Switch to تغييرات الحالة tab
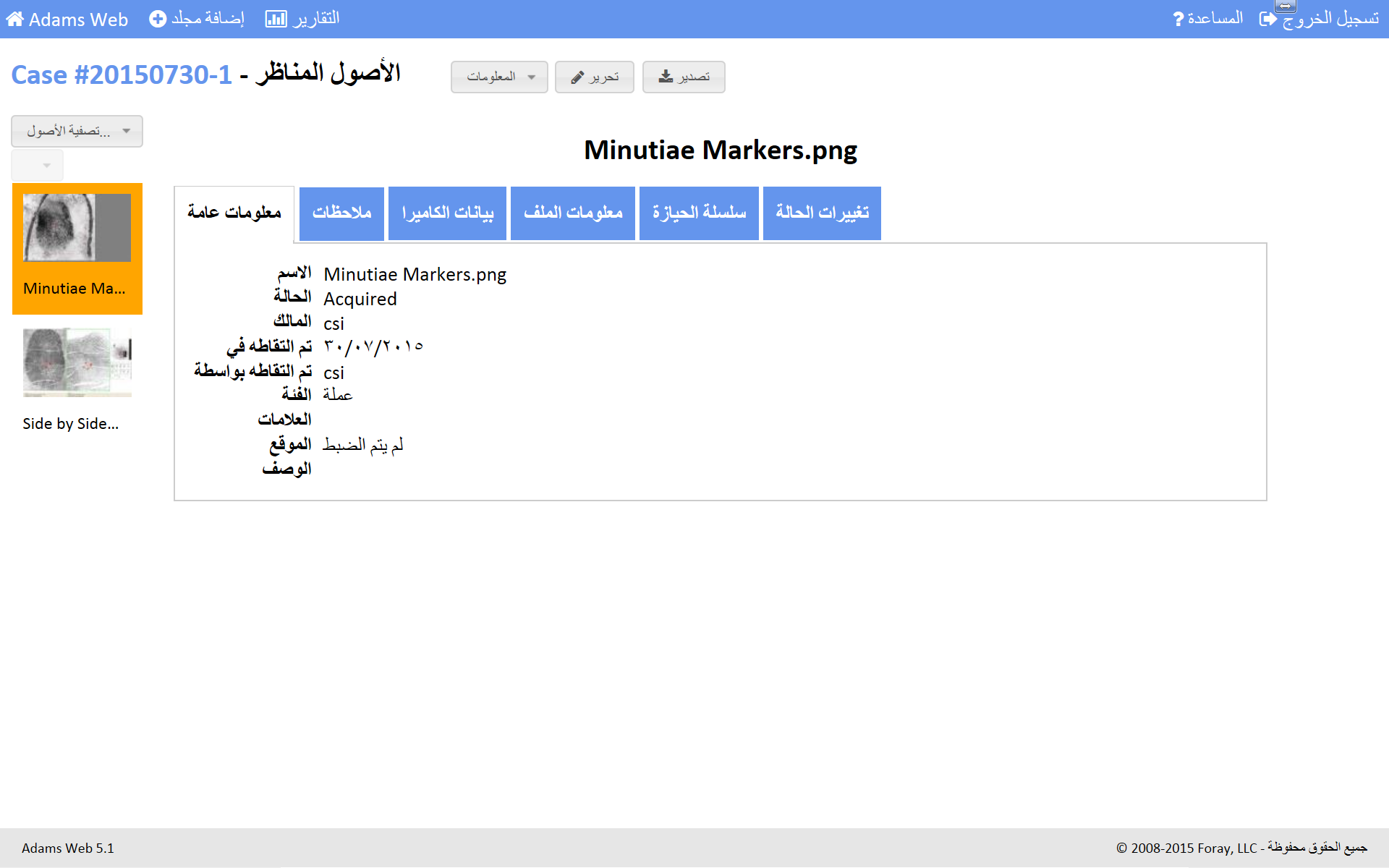Screen dimensions: 1389x868 point(822,213)
